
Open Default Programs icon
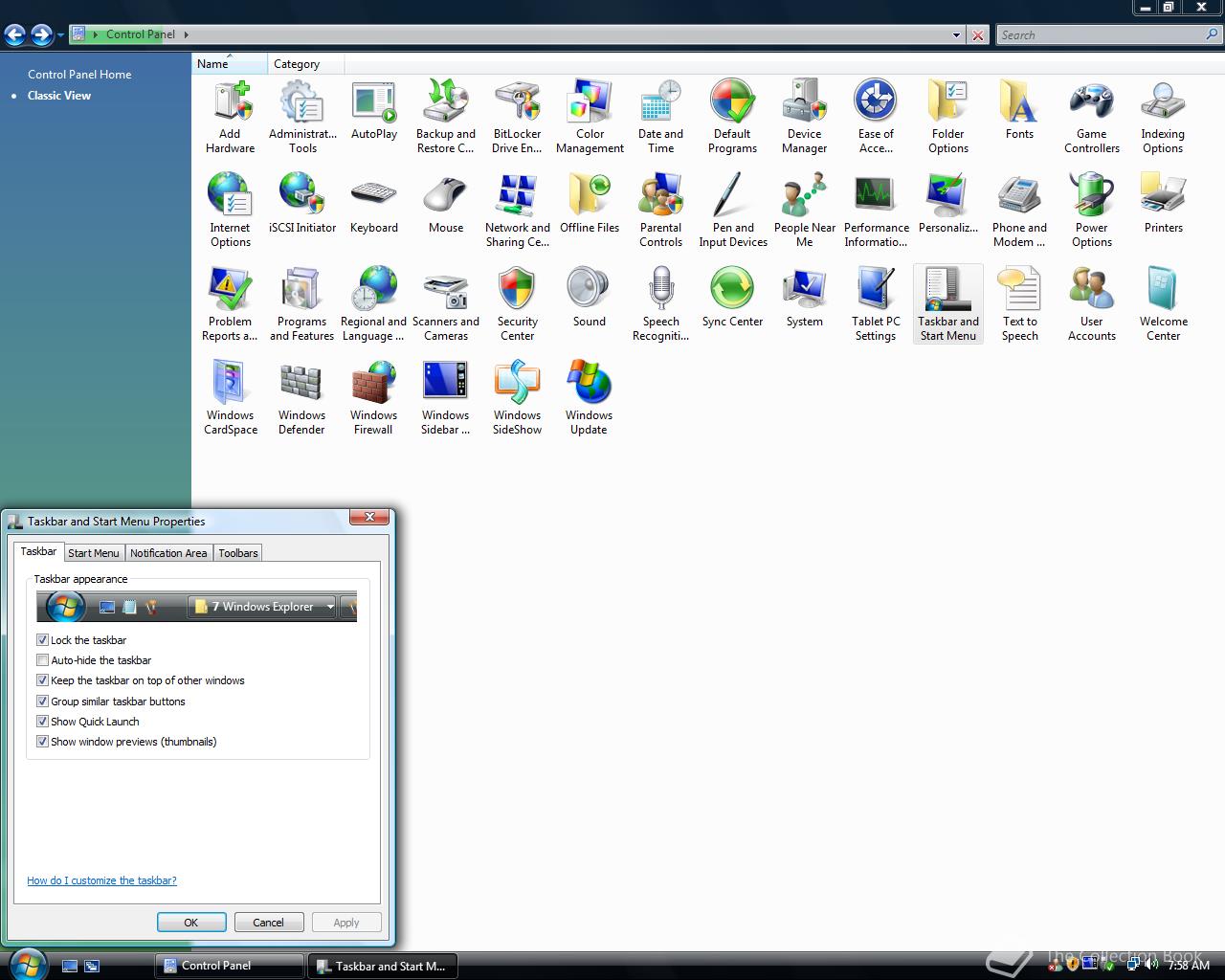(733, 117)
